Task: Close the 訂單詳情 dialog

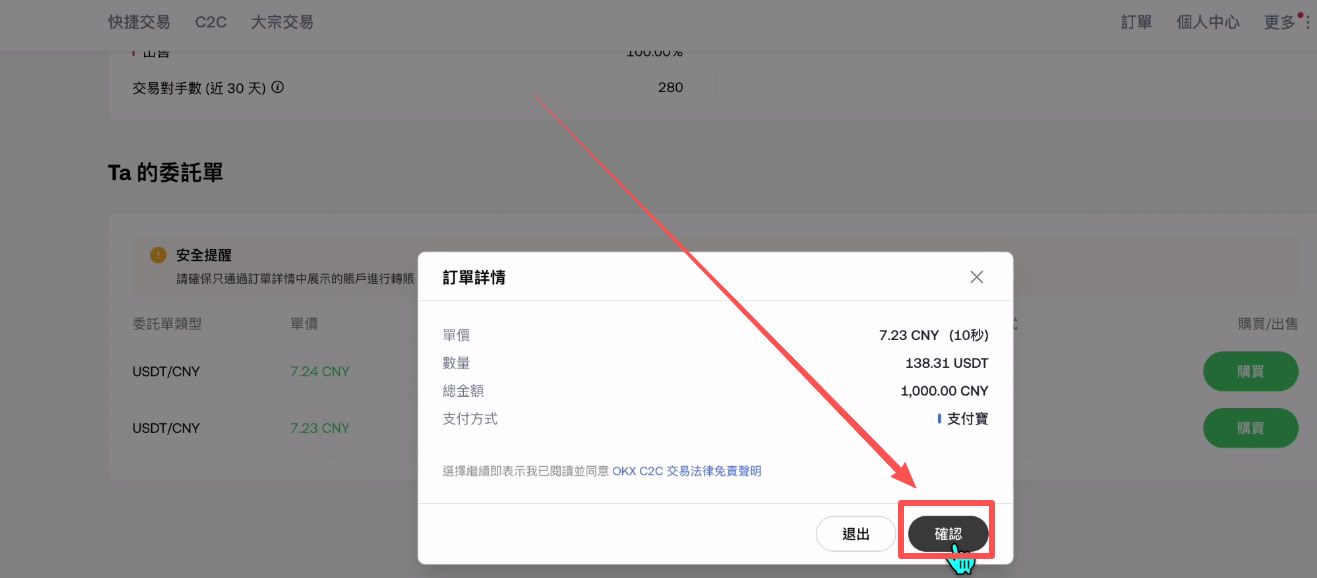Action: coord(976,277)
